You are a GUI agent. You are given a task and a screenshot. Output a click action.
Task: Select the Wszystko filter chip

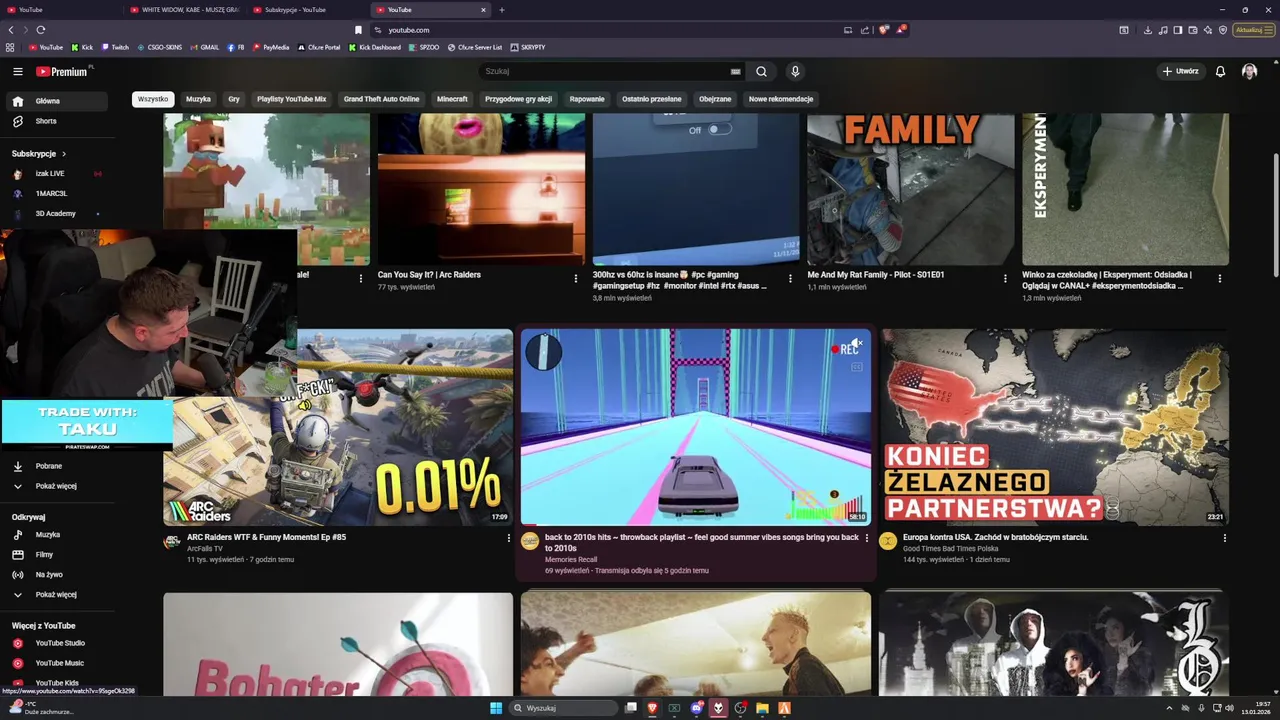(x=153, y=99)
